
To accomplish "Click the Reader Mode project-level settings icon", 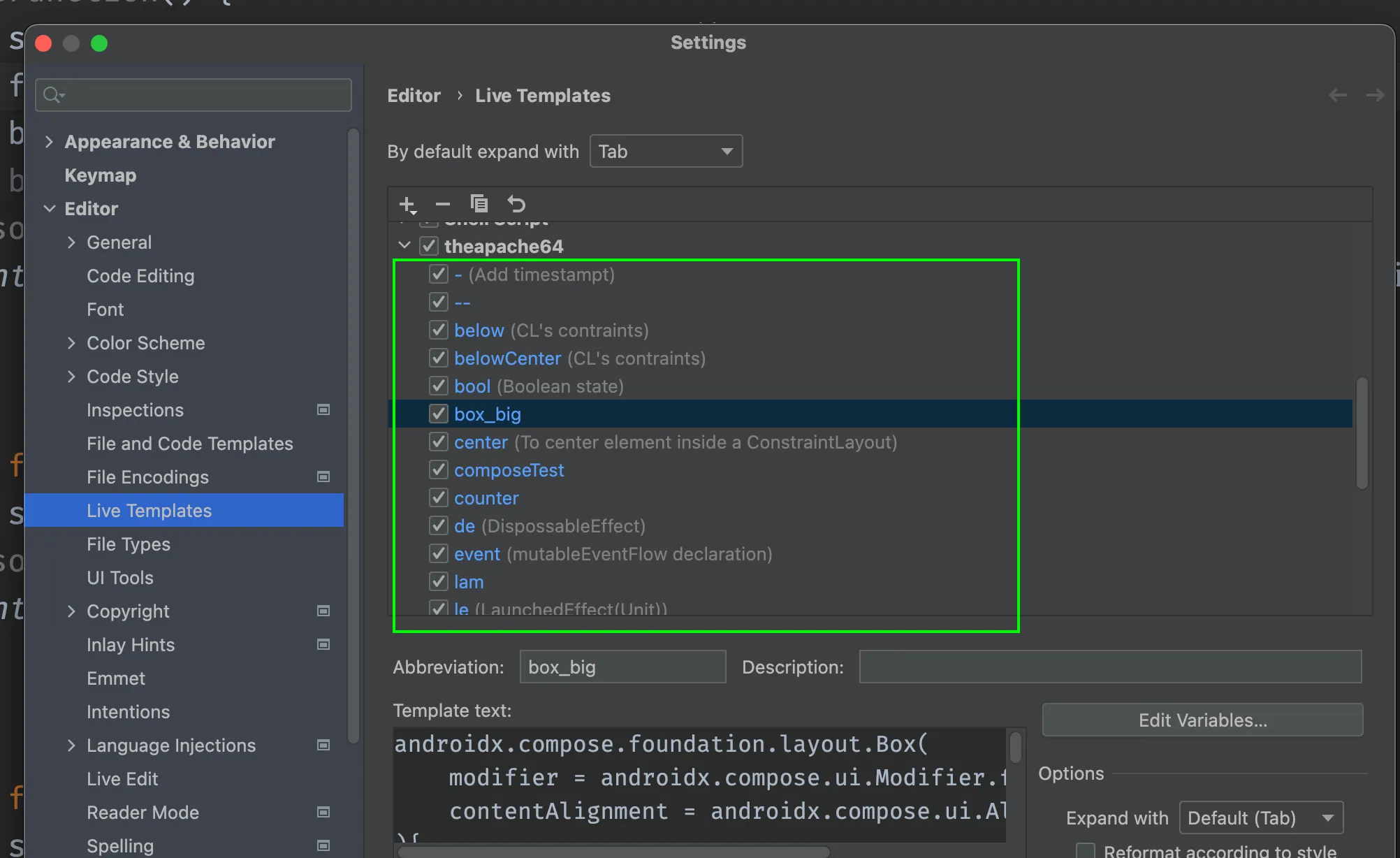I will [323, 812].
